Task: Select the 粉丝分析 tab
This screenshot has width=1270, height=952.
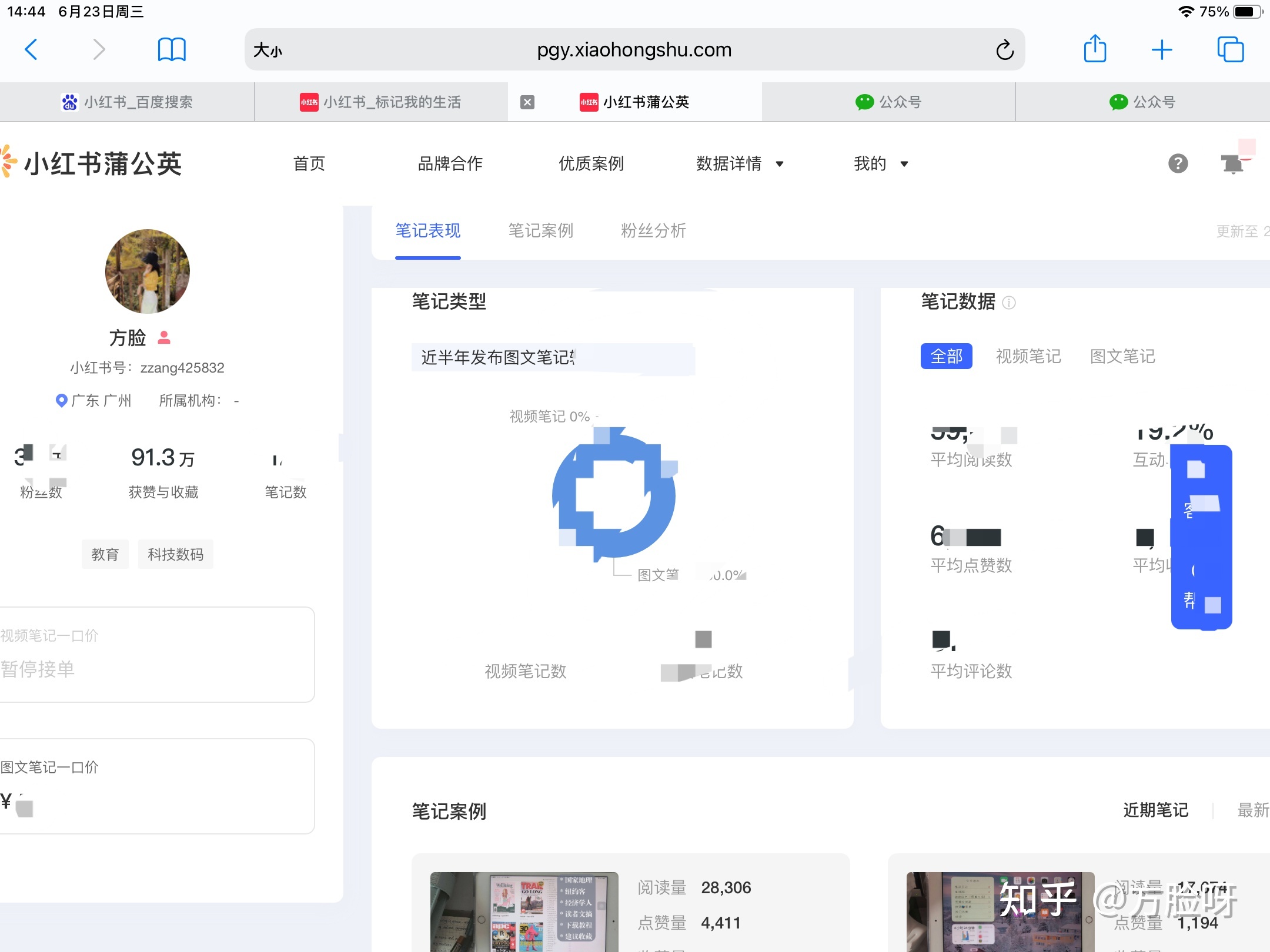Action: pyautogui.click(x=654, y=231)
